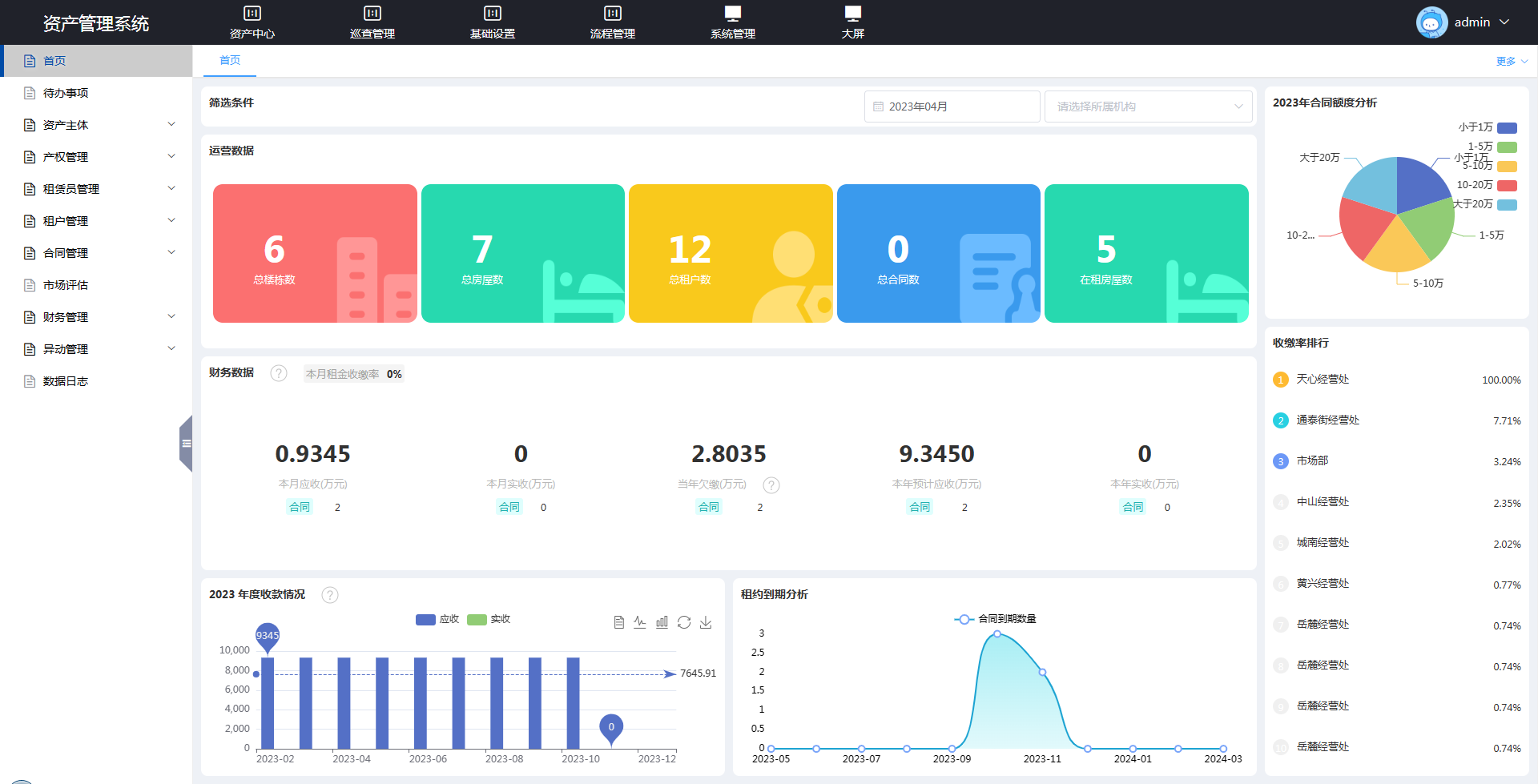The width and height of the screenshot is (1538, 784).
Task: Open the 系统管理 monitor icon
Action: (x=733, y=14)
